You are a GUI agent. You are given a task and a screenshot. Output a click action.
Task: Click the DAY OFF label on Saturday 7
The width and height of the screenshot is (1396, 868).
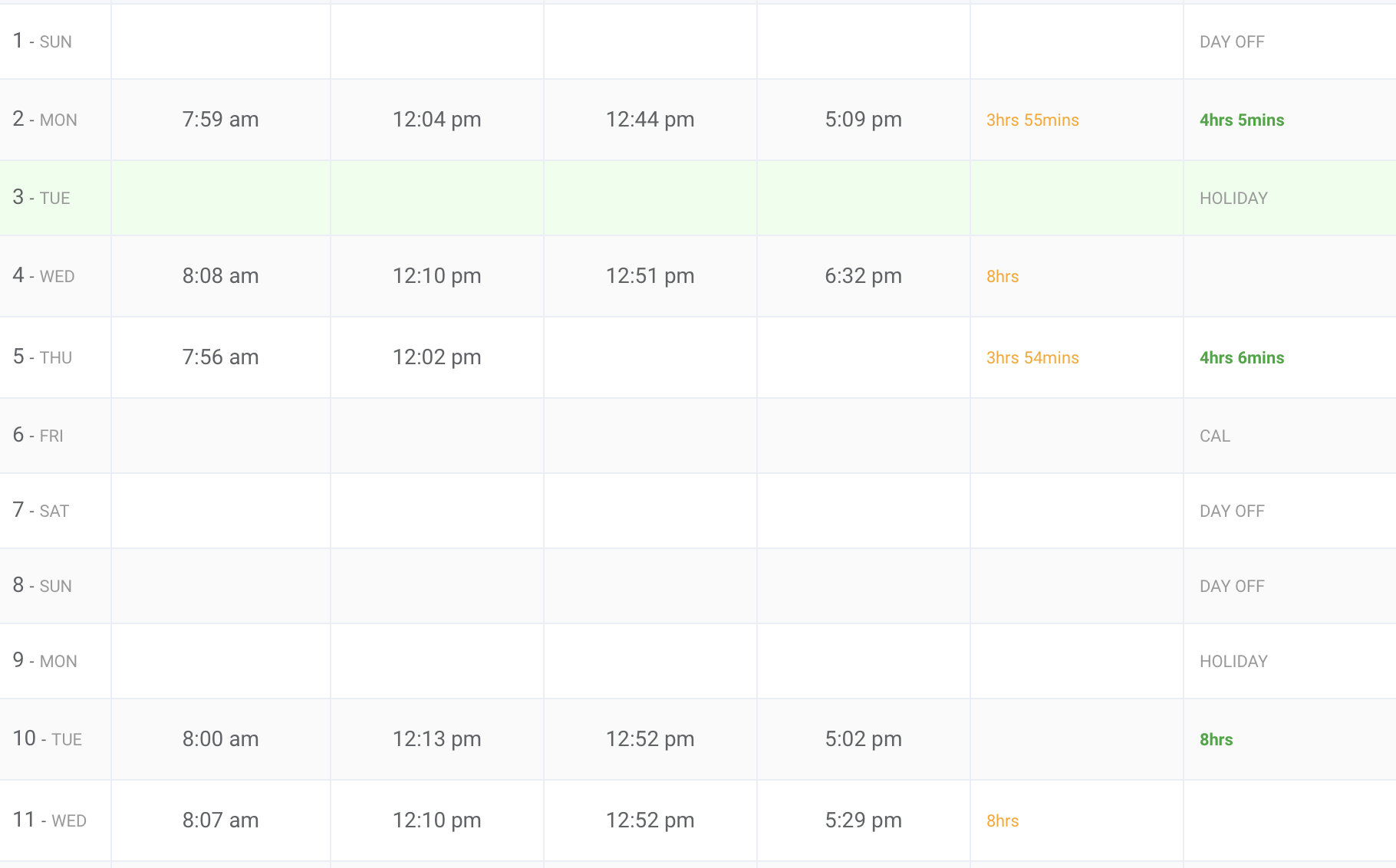[1231, 511]
